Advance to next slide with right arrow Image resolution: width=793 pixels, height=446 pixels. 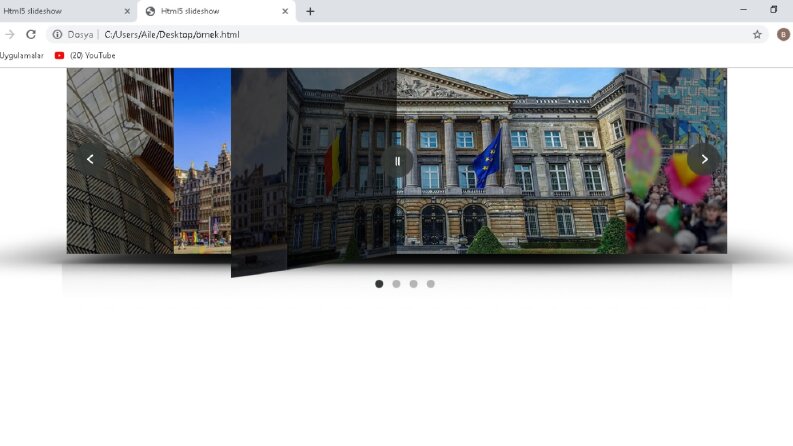[x=704, y=159]
